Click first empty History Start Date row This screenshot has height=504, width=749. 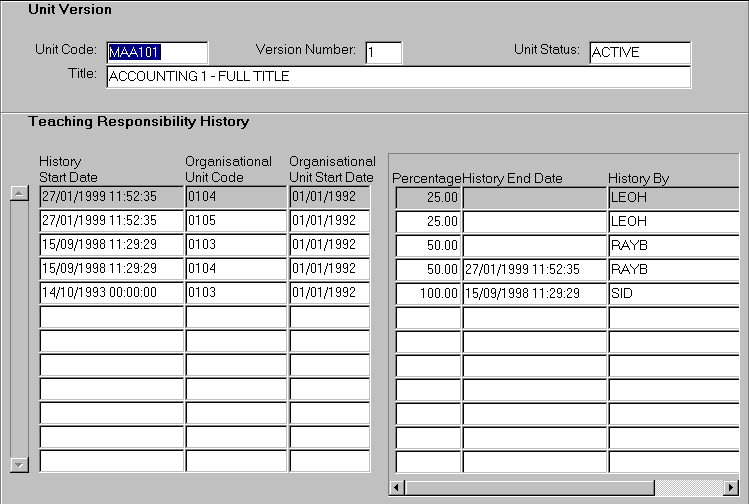pos(111,317)
